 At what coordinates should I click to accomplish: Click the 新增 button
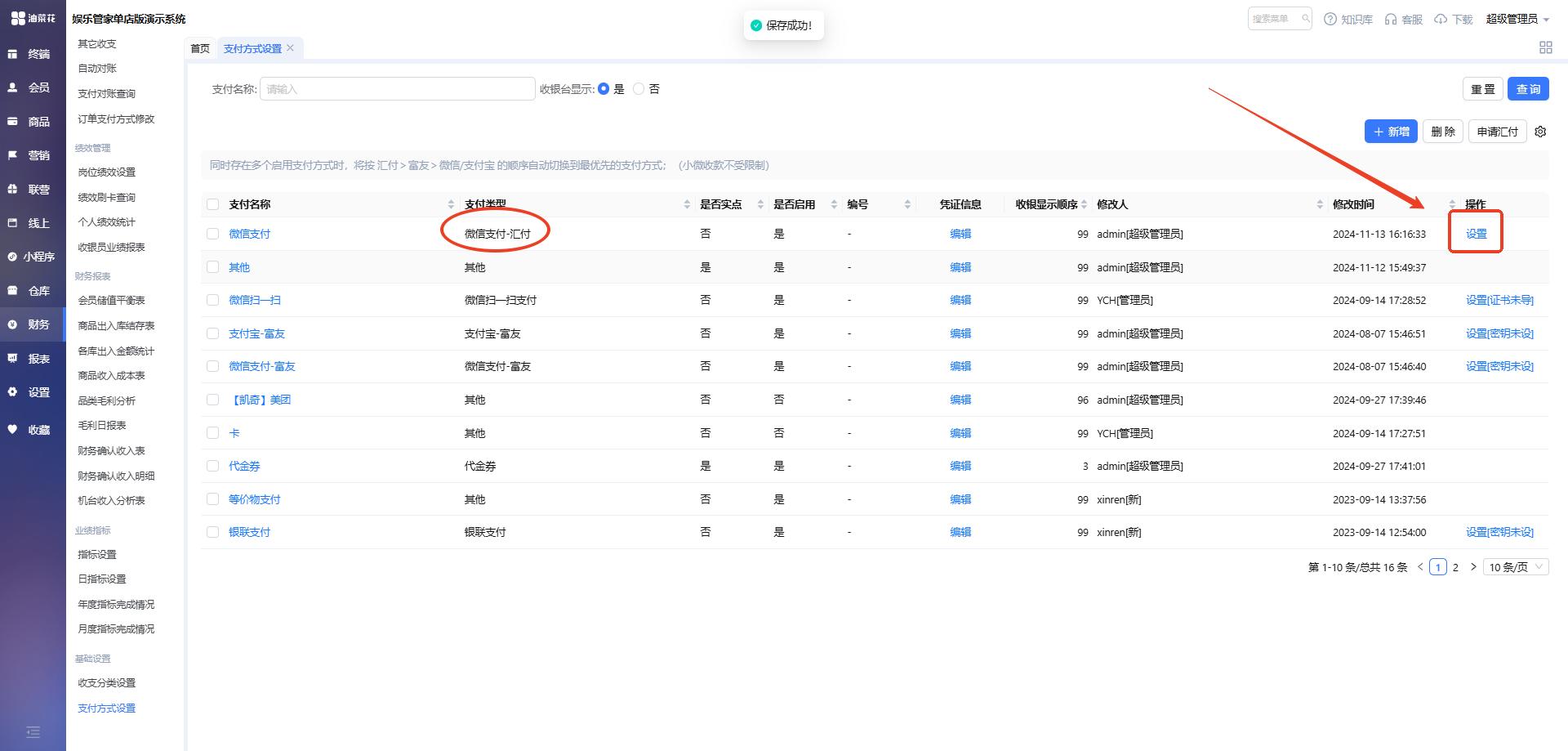coord(1391,132)
